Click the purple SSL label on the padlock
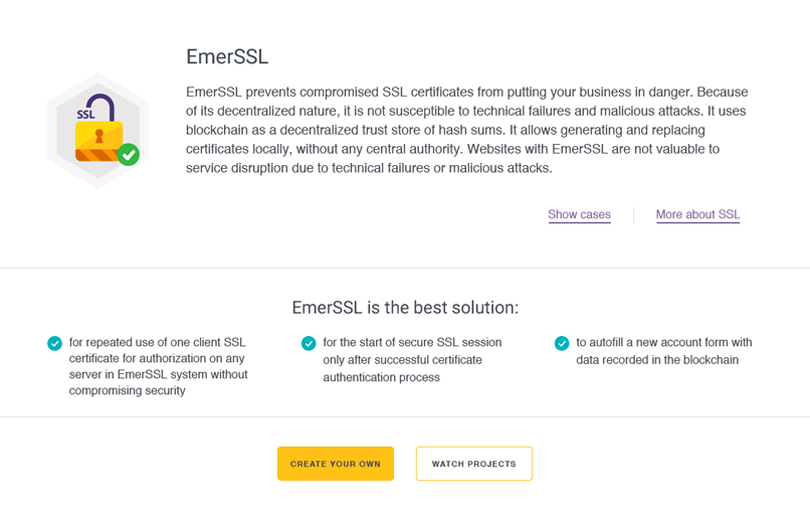The width and height of the screenshot is (810, 510). coord(86,114)
